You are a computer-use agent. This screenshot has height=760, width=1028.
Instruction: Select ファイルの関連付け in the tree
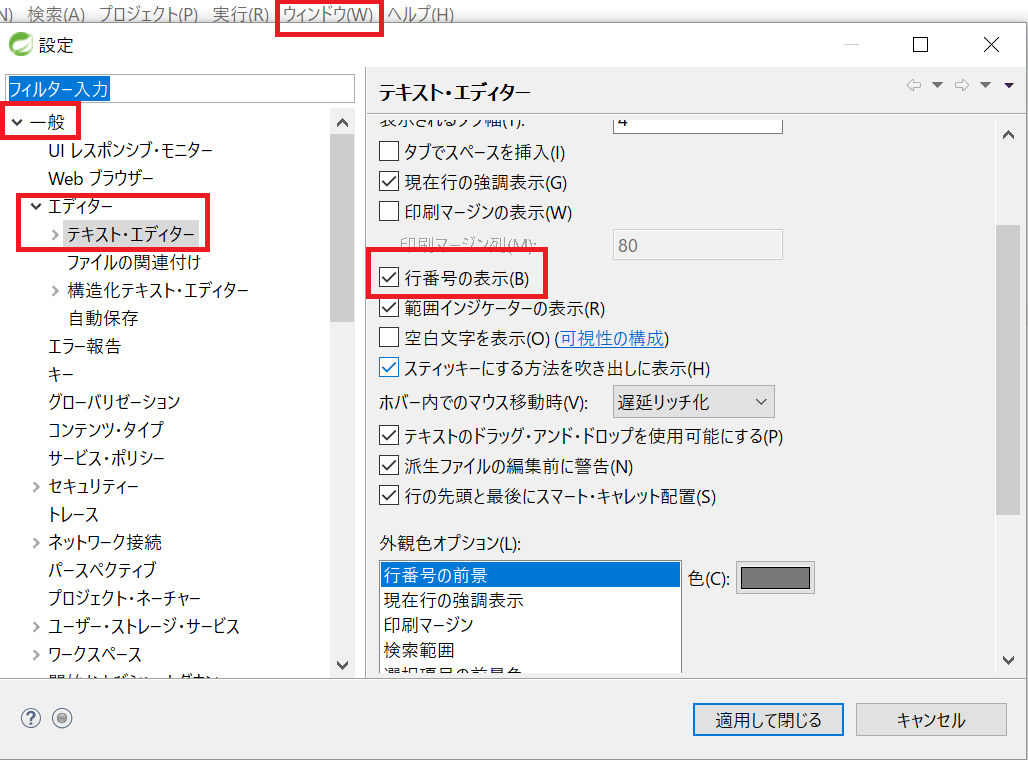click(x=134, y=262)
